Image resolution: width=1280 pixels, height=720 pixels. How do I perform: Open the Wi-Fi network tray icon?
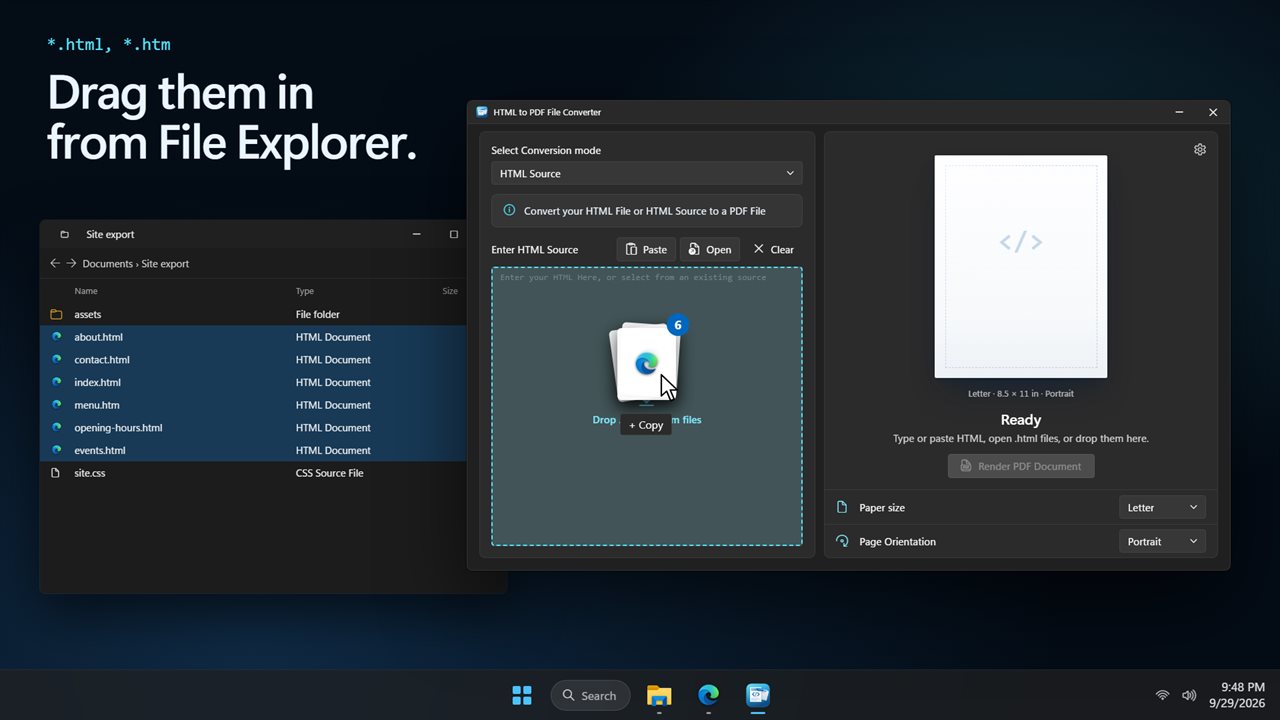coord(1162,695)
